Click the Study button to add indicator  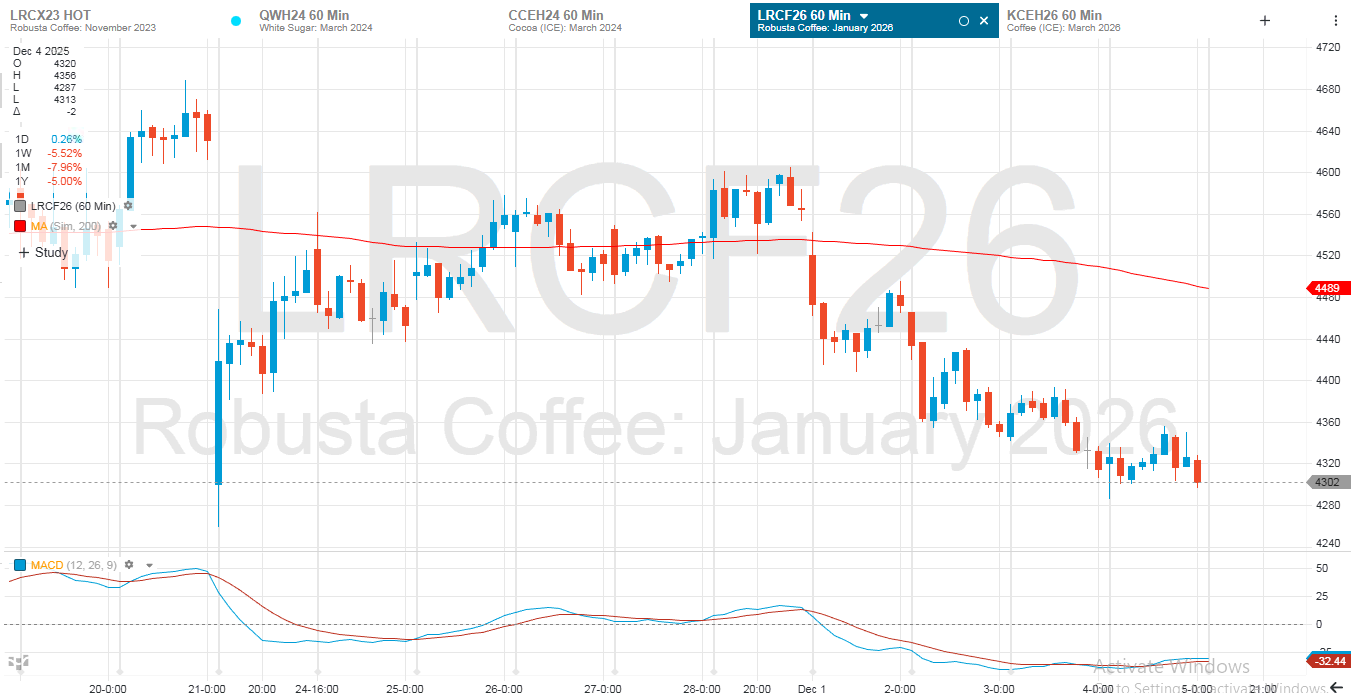[x=43, y=253]
